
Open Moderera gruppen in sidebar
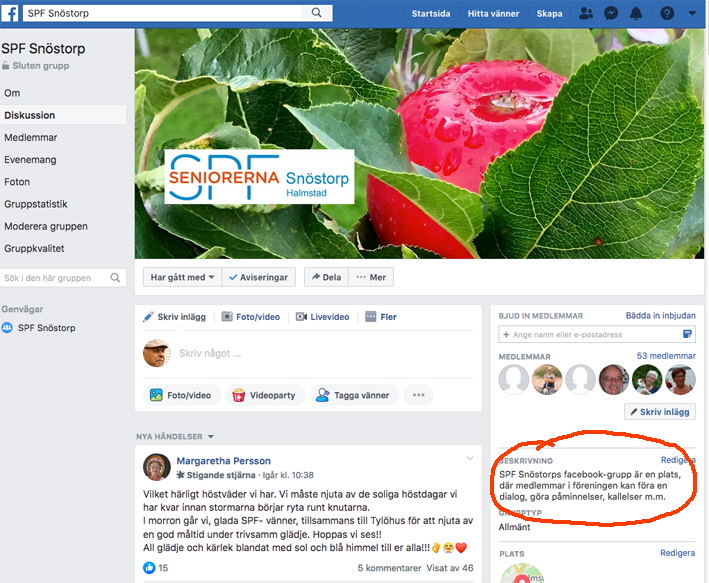46,226
